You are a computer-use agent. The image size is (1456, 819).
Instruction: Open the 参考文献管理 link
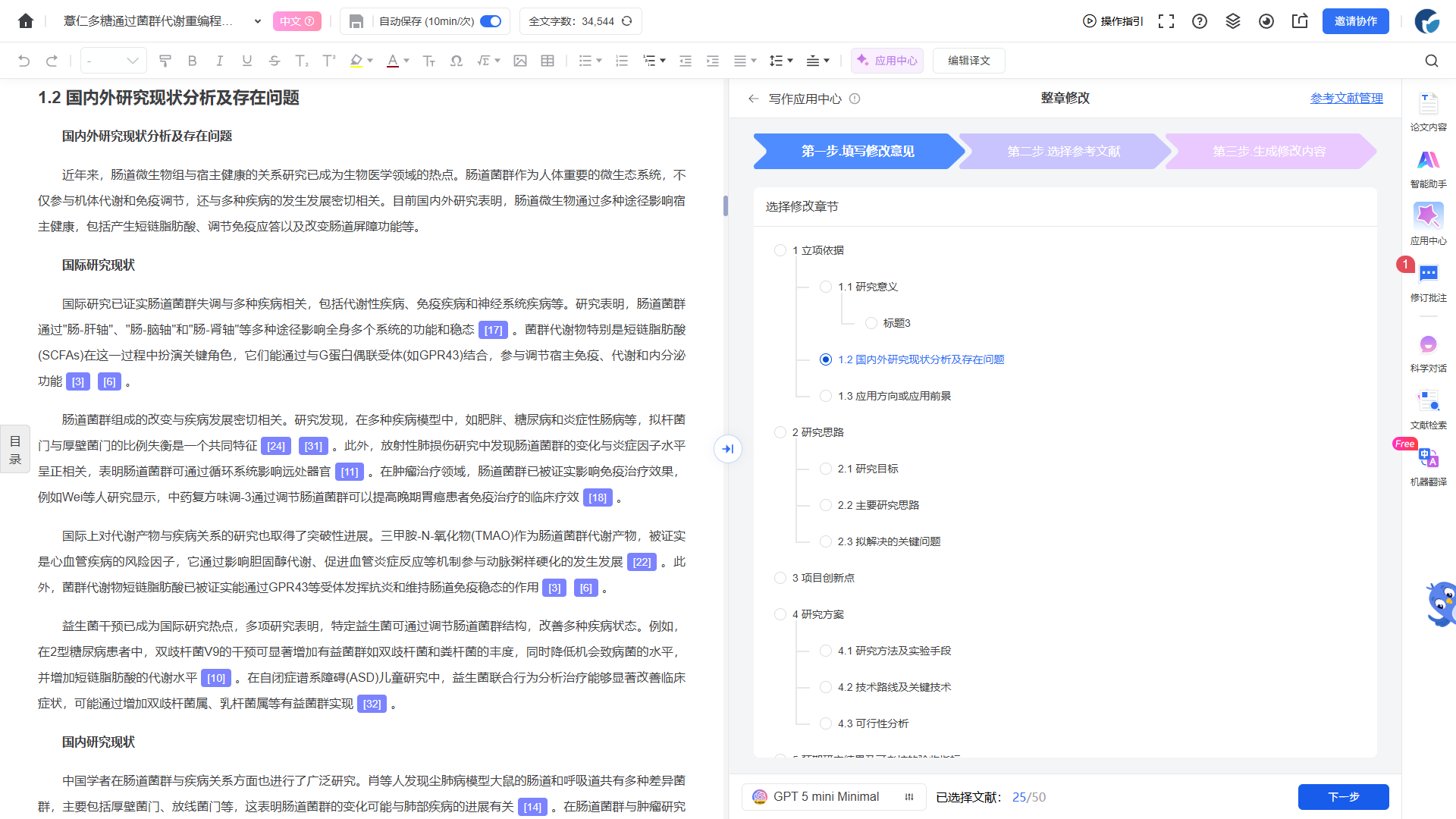[1346, 99]
